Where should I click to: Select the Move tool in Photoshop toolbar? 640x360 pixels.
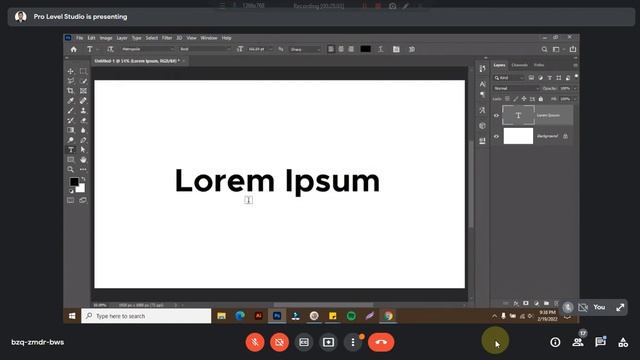tap(71, 71)
